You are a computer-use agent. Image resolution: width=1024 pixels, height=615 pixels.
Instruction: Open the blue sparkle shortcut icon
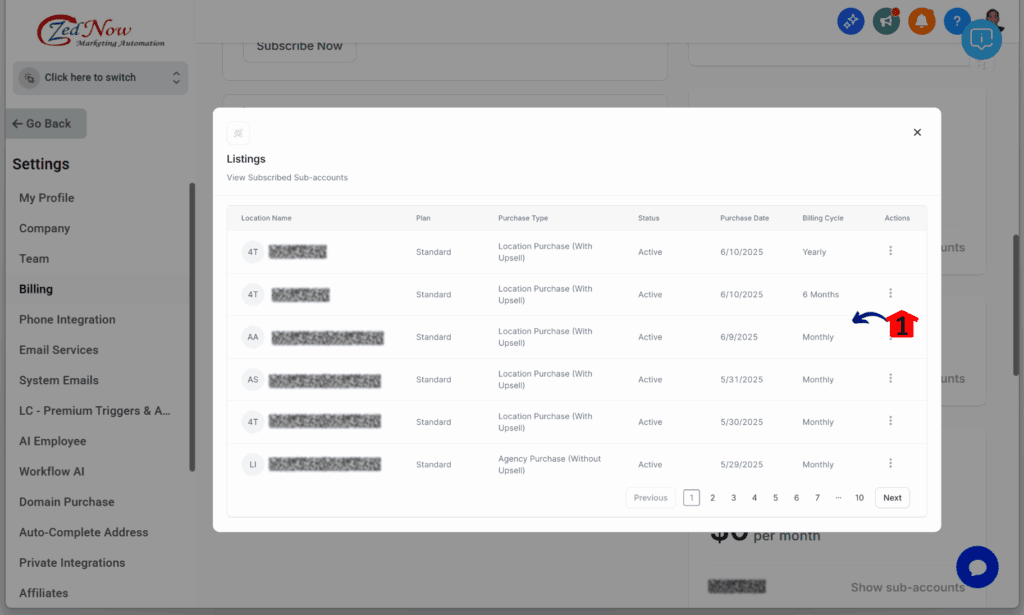850,22
